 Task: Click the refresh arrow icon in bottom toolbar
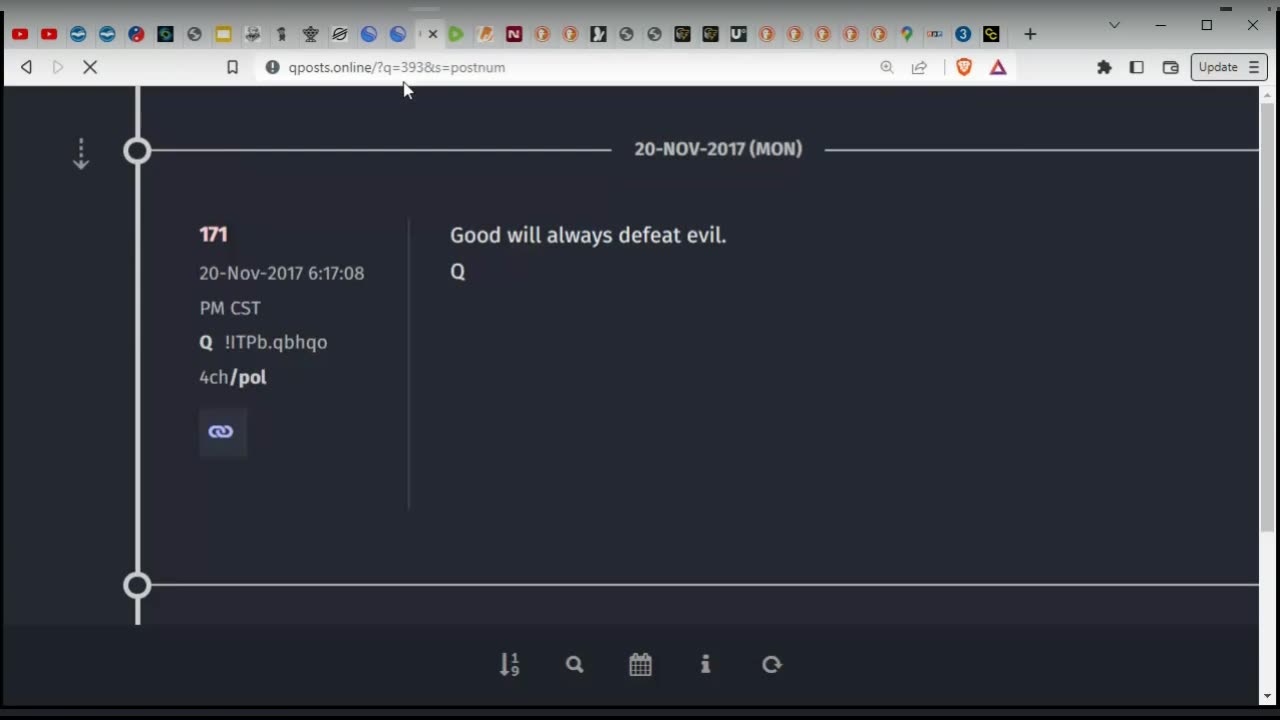771,664
